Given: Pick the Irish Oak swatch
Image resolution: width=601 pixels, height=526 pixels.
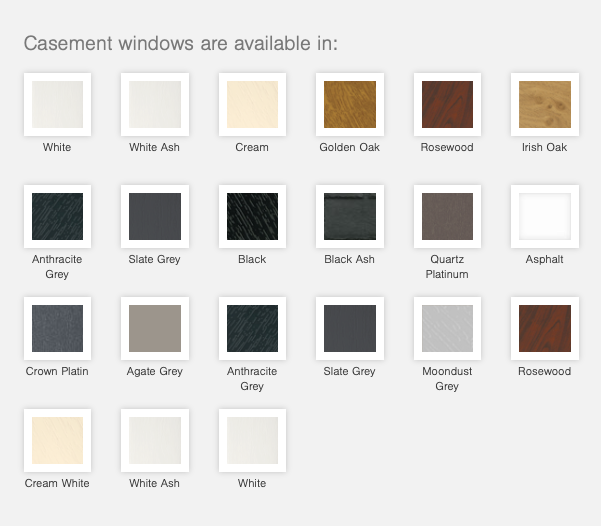Looking at the screenshot, I should [x=545, y=104].
